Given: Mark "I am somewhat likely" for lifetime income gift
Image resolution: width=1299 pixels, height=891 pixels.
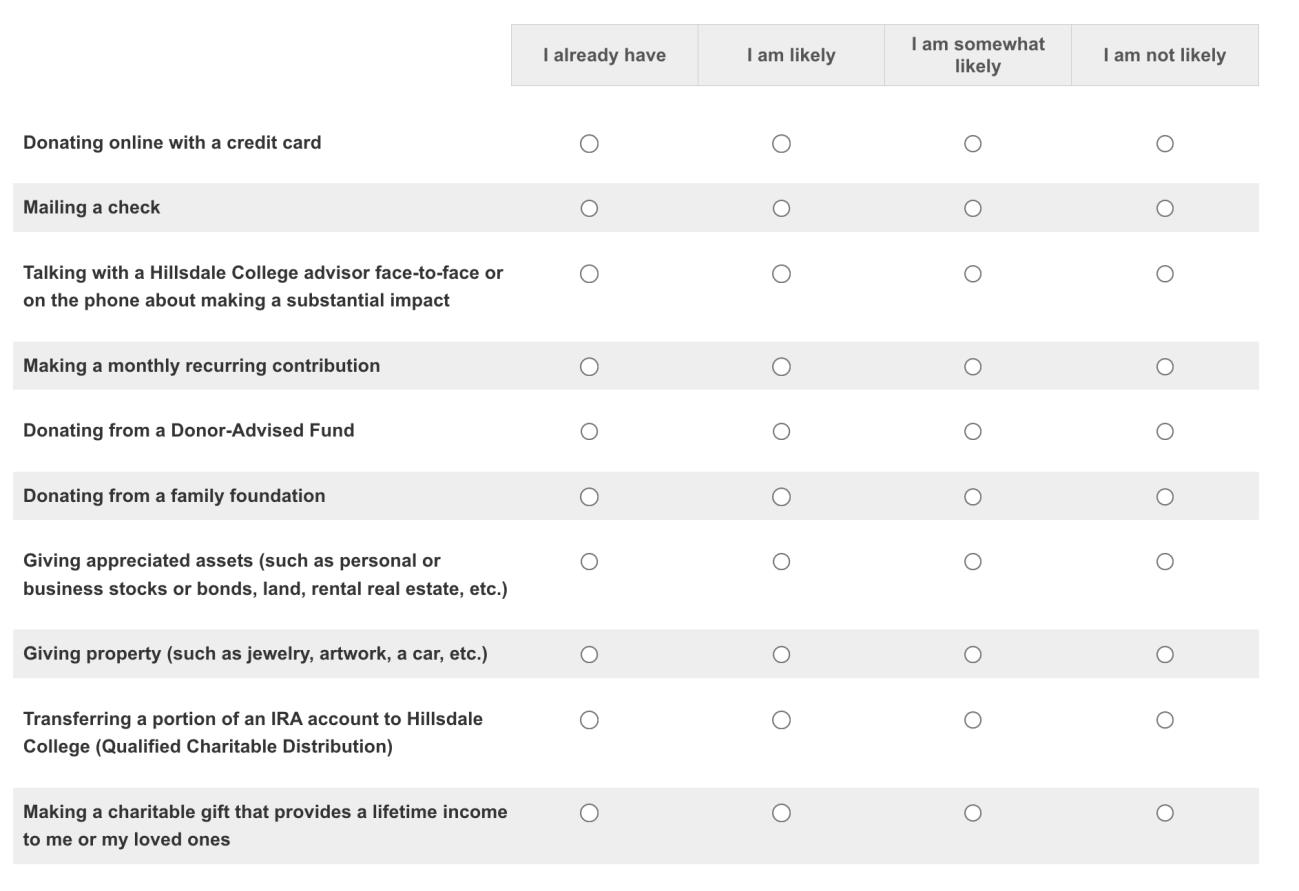Looking at the screenshot, I should pyautogui.click(x=972, y=813).
